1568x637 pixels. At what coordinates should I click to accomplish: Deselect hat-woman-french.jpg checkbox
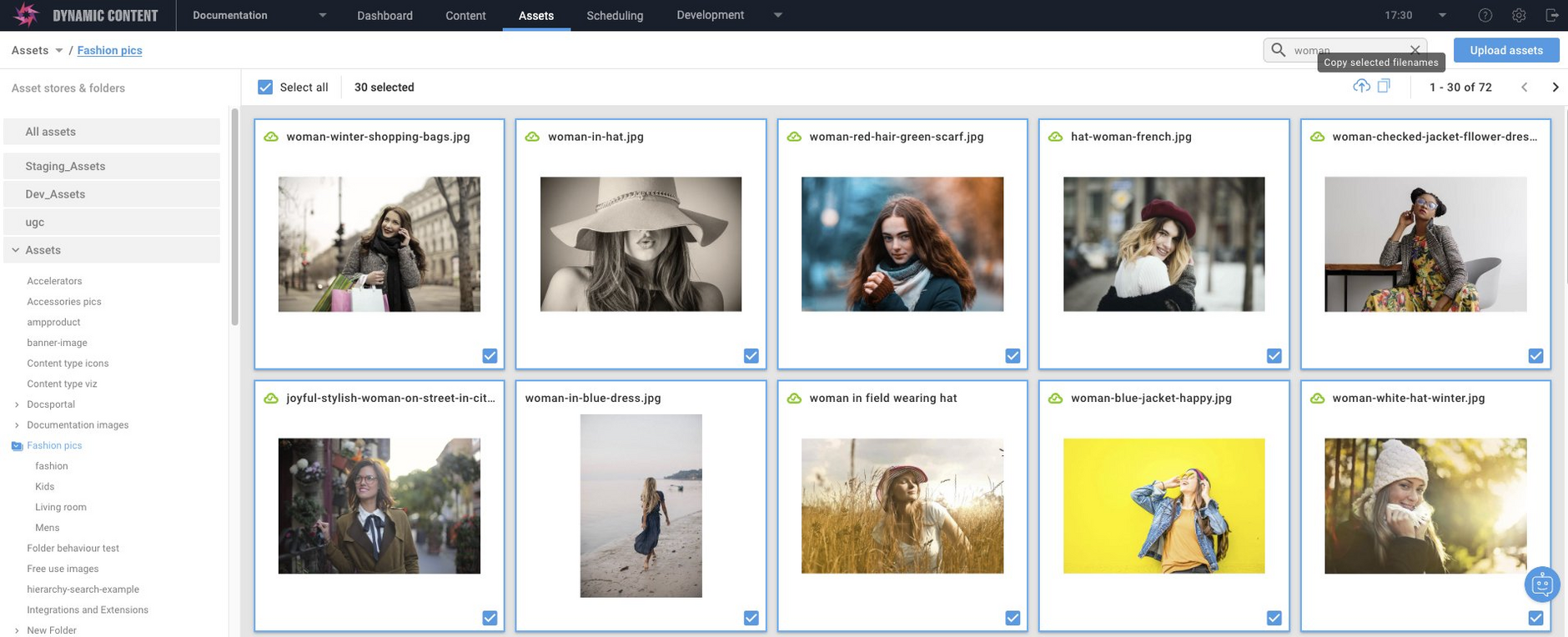pyautogui.click(x=1274, y=356)
